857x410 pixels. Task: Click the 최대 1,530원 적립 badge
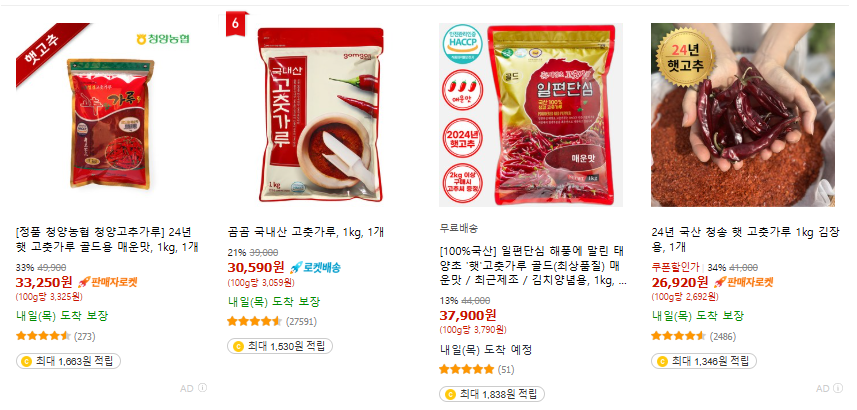pos(280,346)
